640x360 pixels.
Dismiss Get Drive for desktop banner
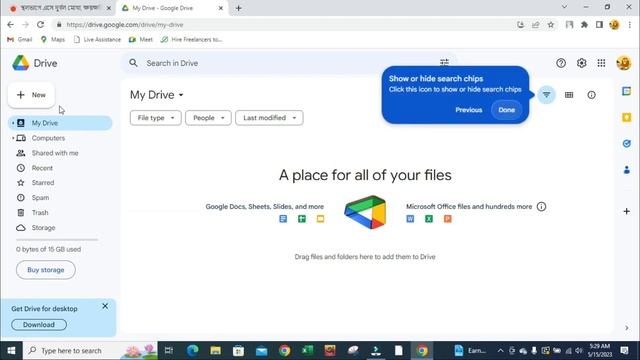tap(105, 306)
